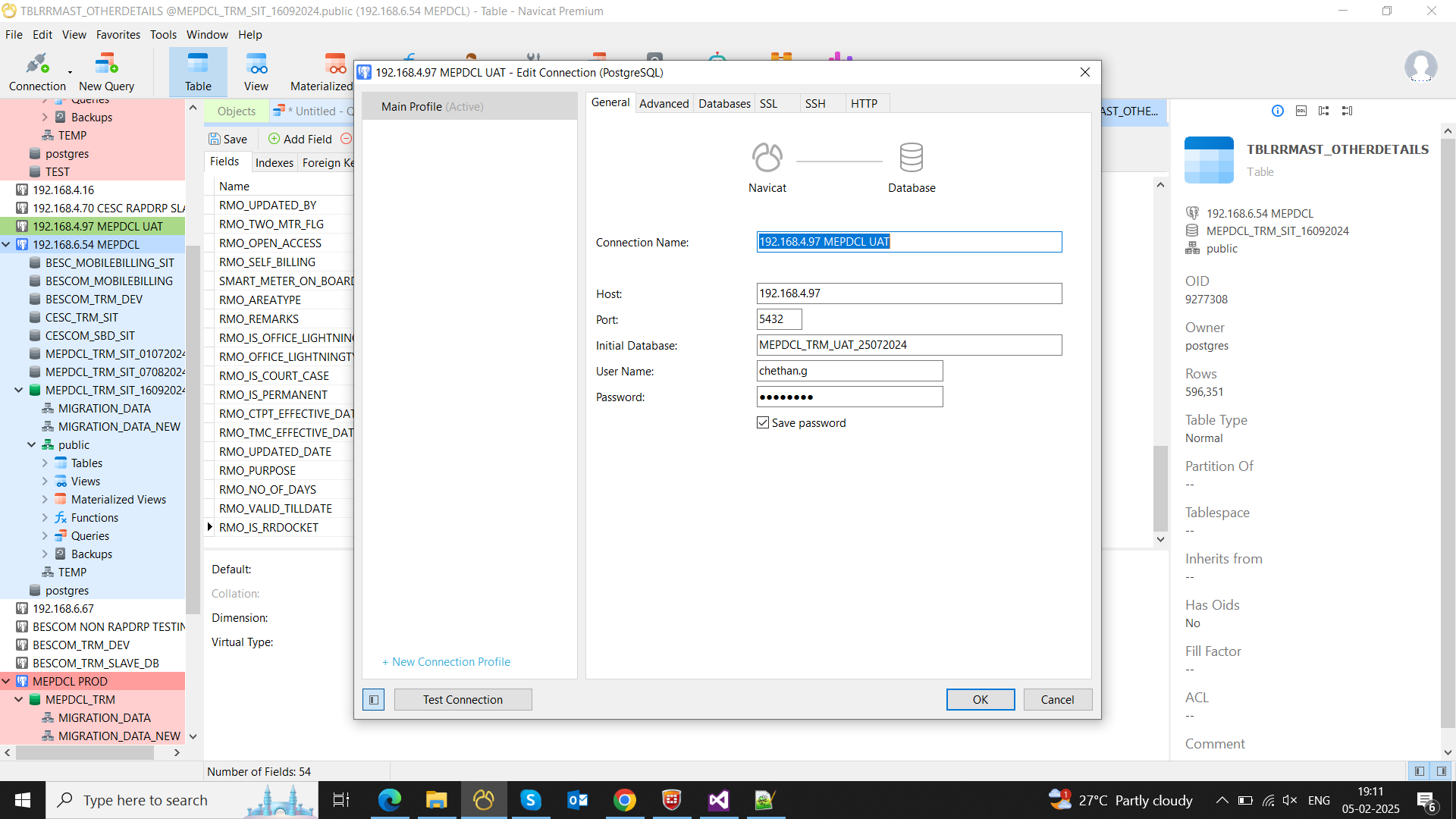Expand the Views node under public
The height and width of the screenshot is (819, 1456).
(45, 482)
